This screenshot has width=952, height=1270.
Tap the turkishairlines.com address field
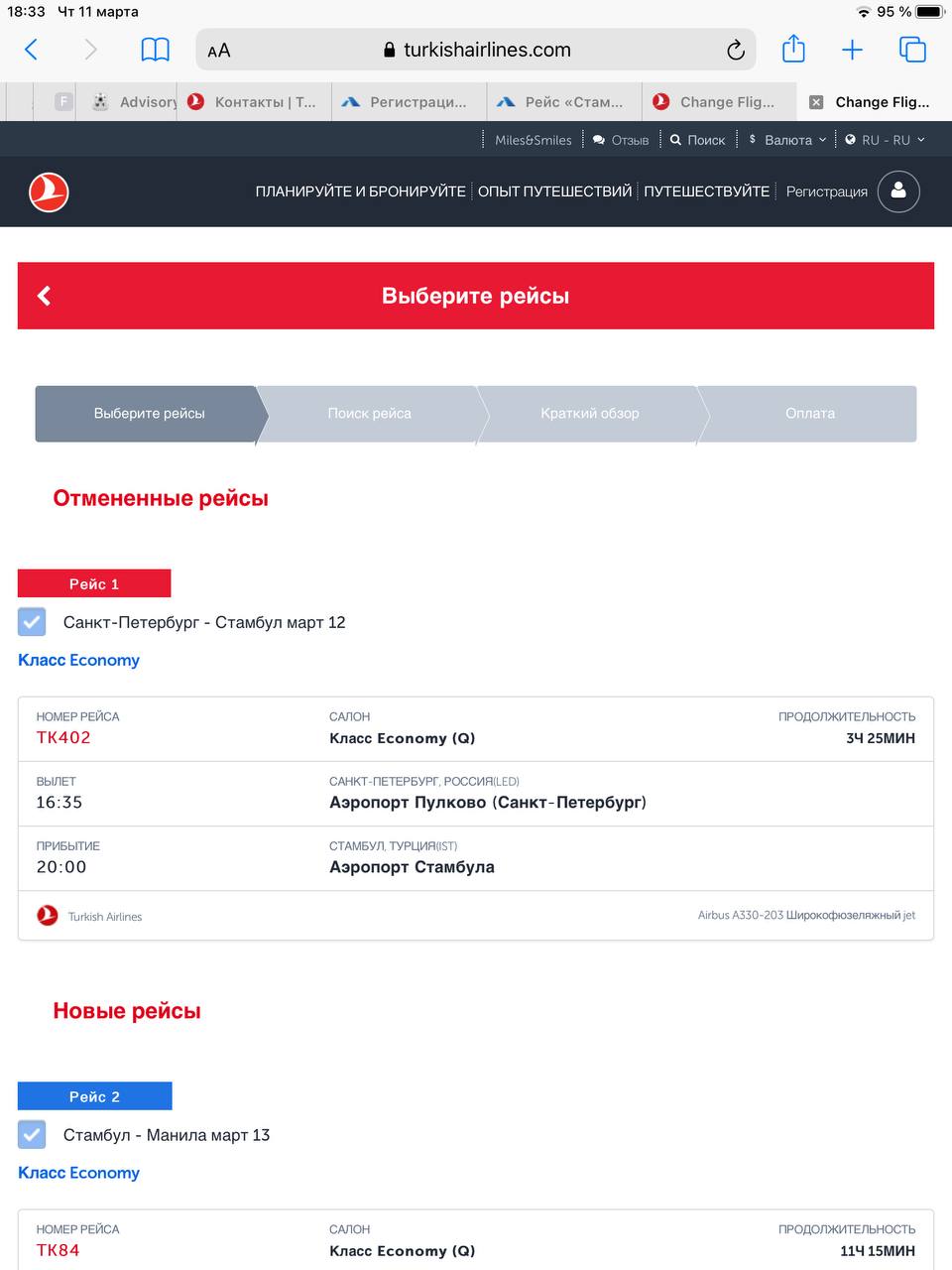click(476, 50)
